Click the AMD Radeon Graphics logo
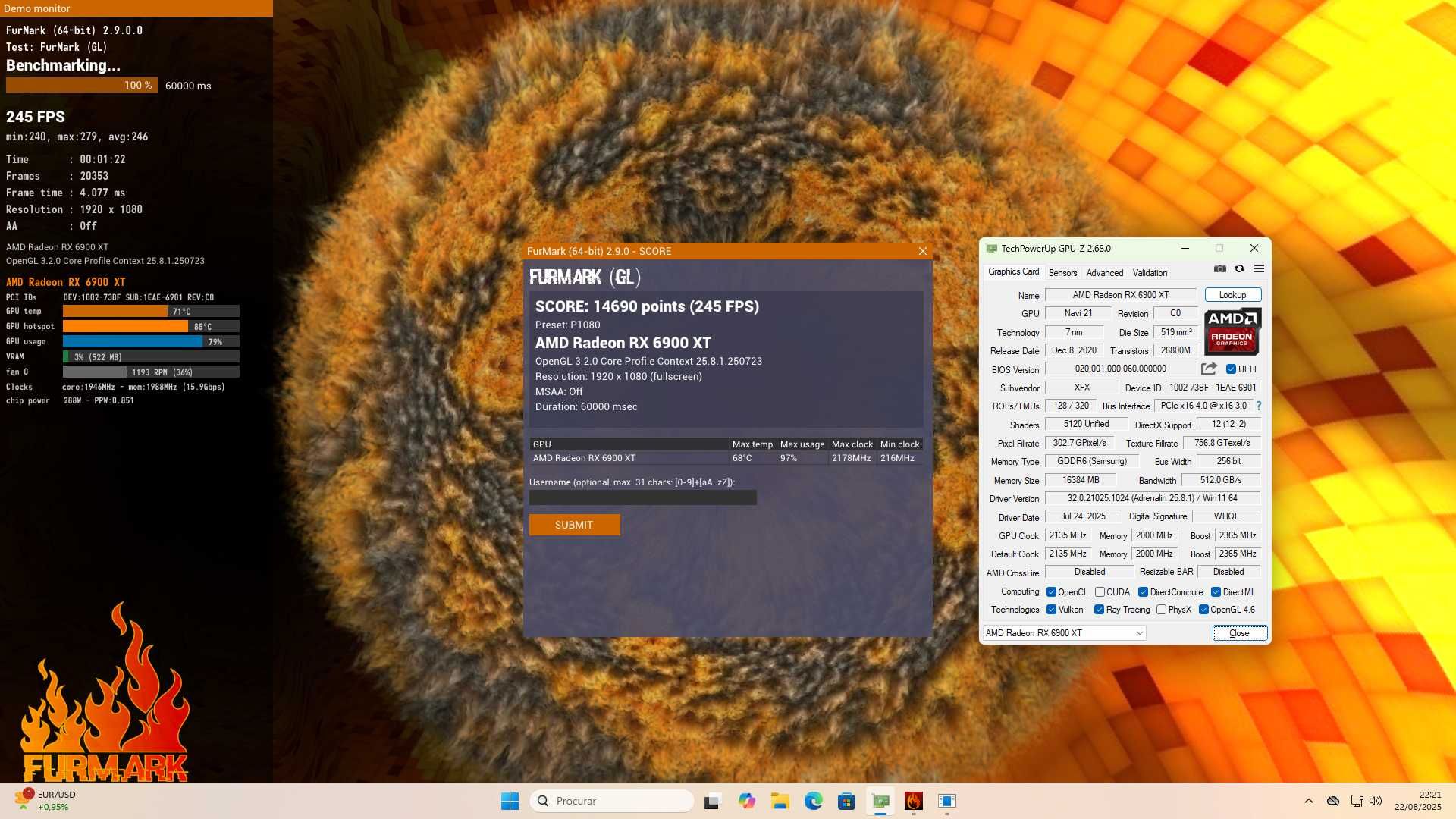The image size is (1456, 819). pos(1232,331)
